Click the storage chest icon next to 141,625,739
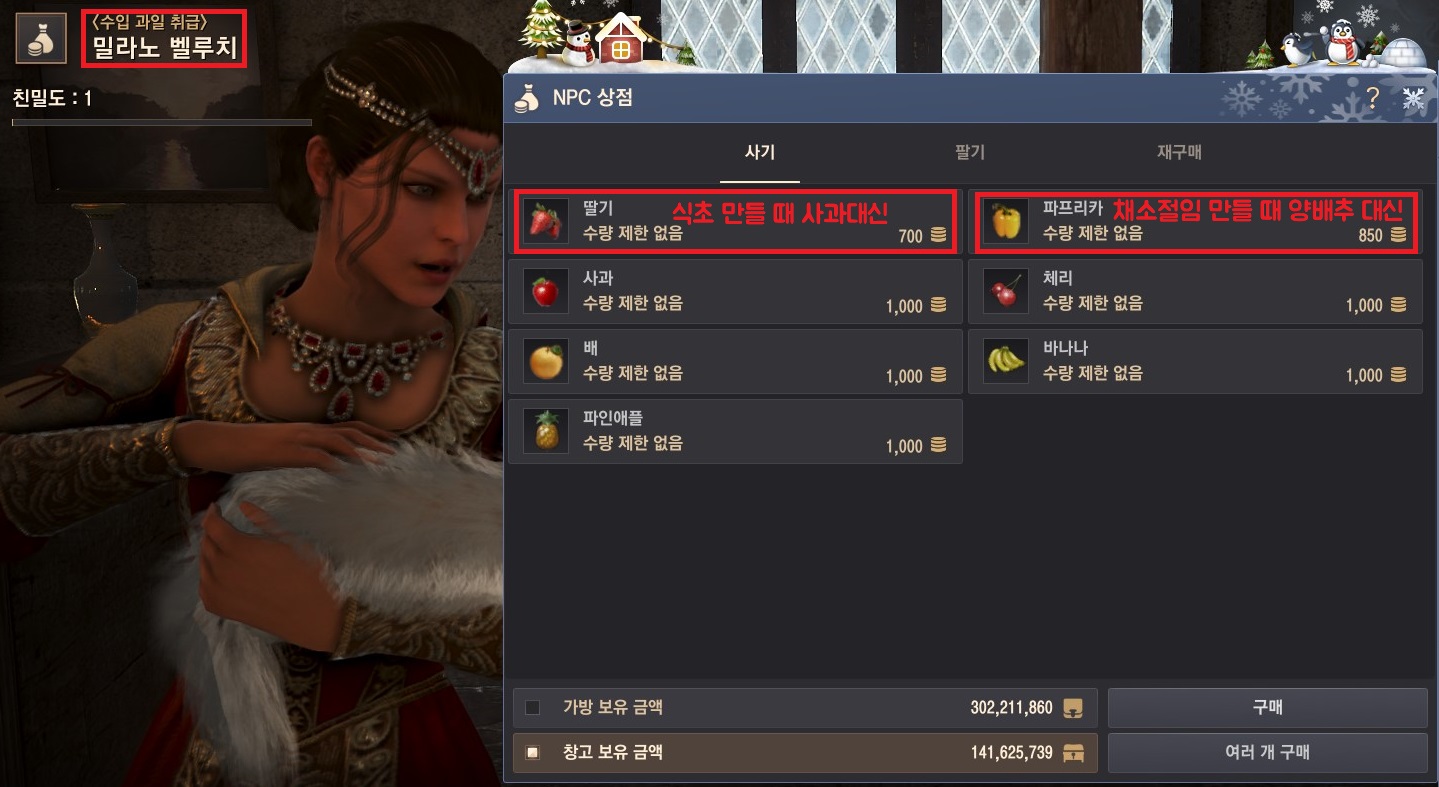The image size is (1439, 787). tap(1074, 752)
